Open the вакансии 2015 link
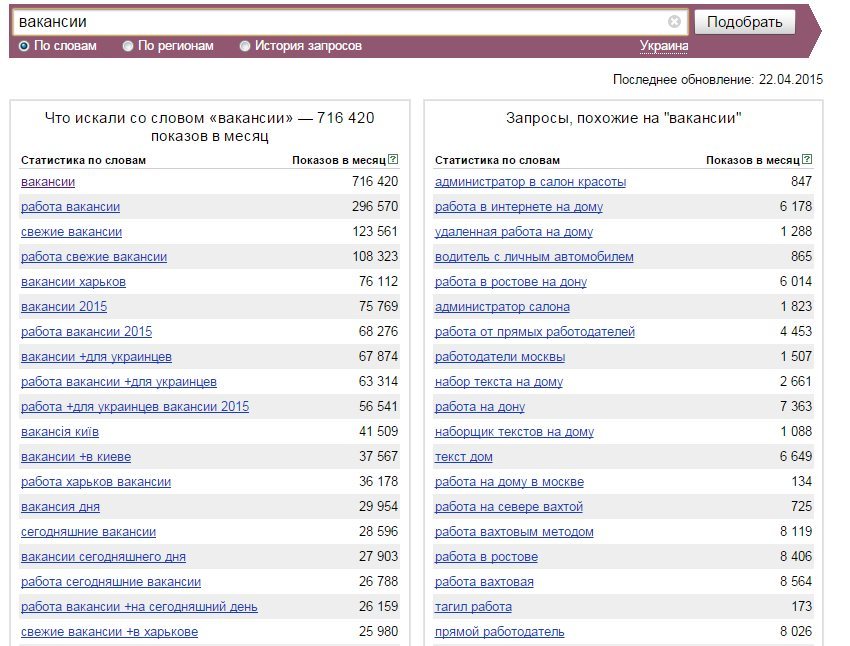Image resolution: width=850 pixels, height=646 pixels. [64, 307]
